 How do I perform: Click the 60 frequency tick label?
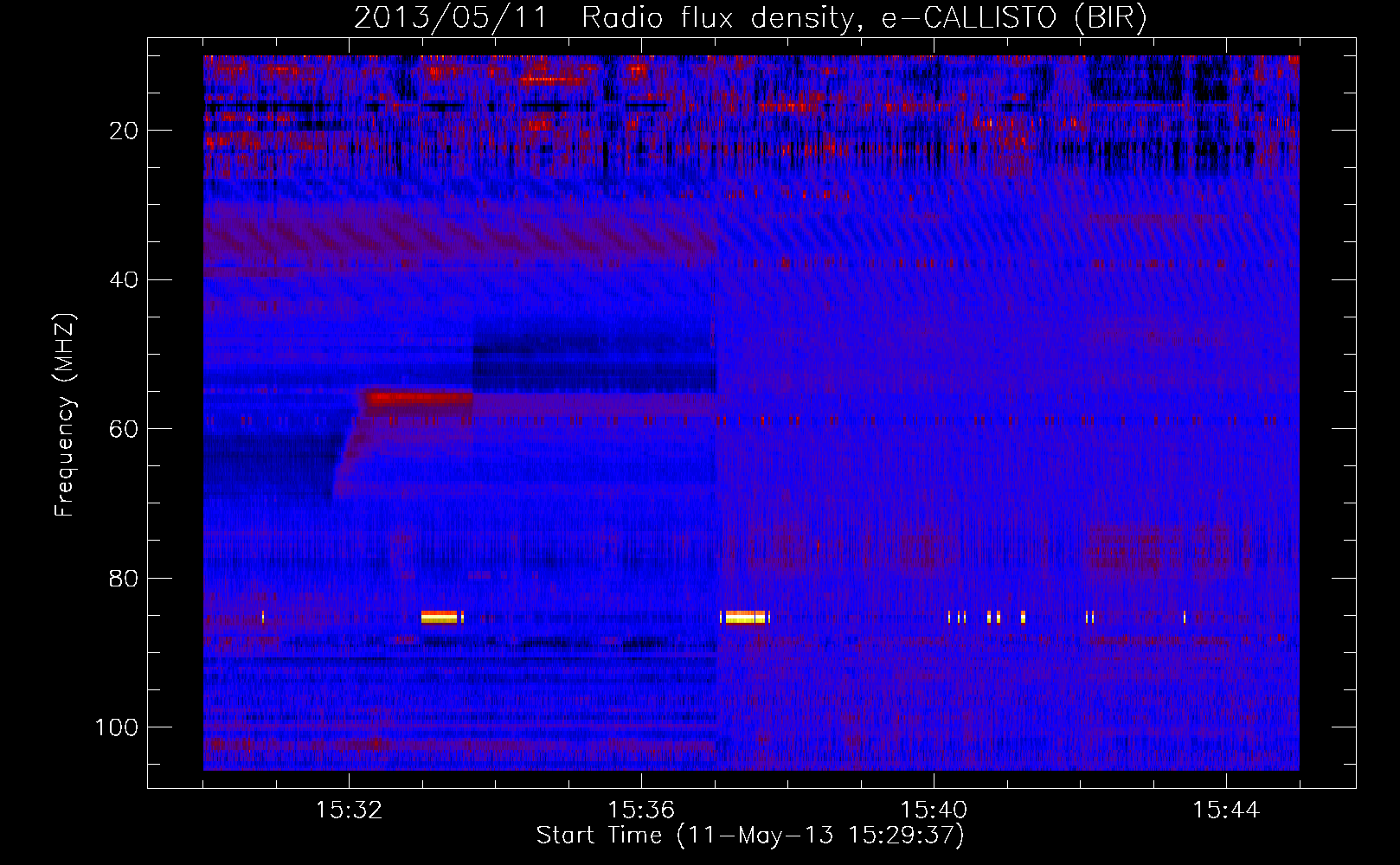click(124, 430)
